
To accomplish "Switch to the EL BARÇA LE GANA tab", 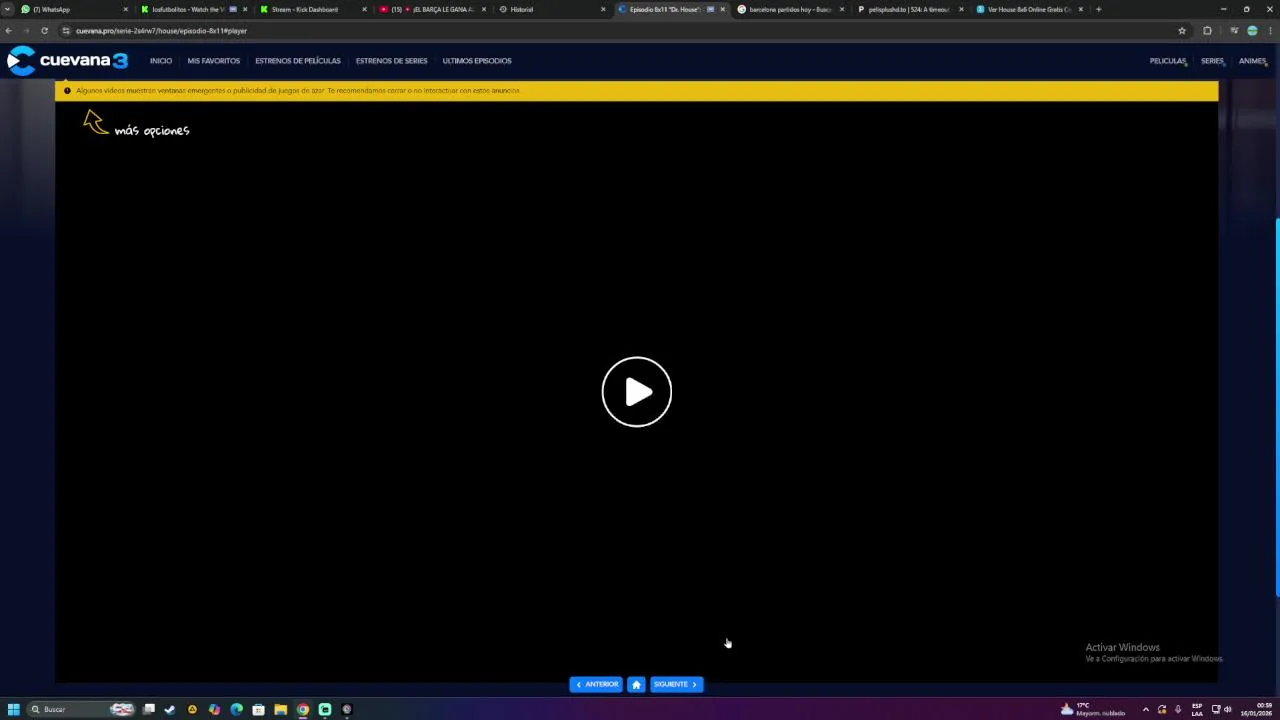I will [x=431, y=9].
